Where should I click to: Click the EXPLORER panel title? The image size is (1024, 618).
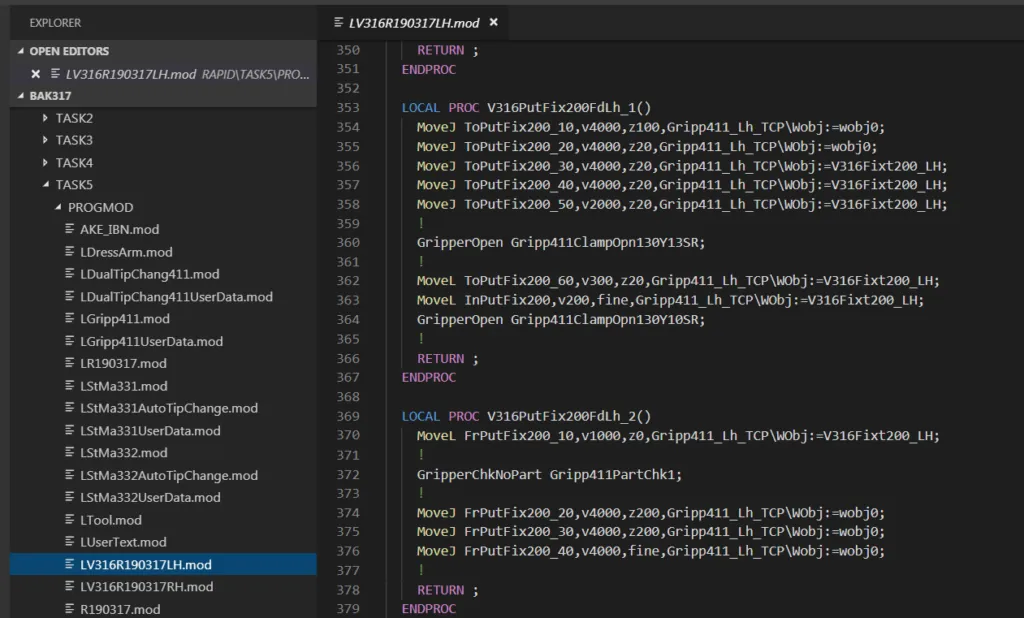[56, 23]
